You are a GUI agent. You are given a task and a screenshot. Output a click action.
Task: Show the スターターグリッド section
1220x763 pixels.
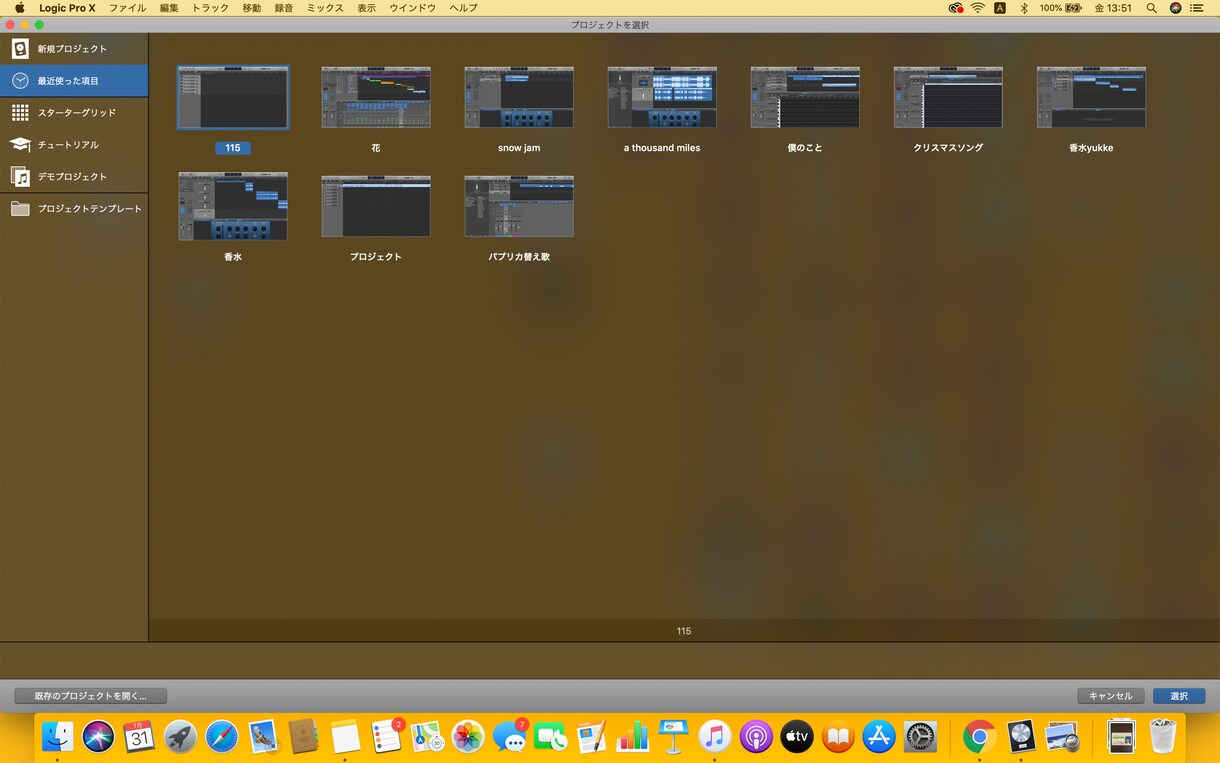click(x=74, y=113)
